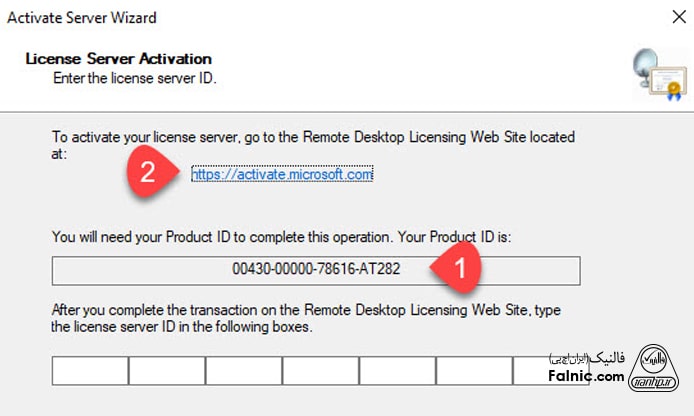This screenshot has height=416, width=694.
Task: Click the red number 1 marker
Action: 459,268
